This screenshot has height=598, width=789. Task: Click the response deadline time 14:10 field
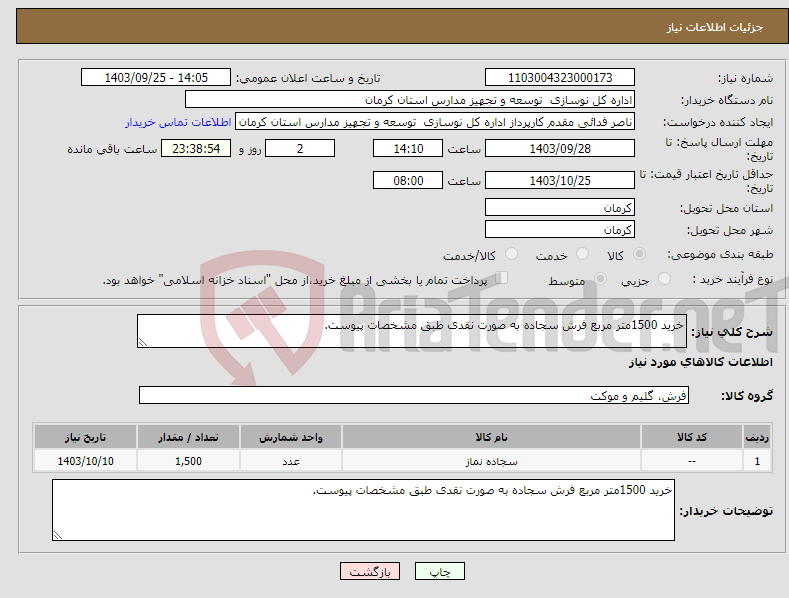[x=408, y=148]
